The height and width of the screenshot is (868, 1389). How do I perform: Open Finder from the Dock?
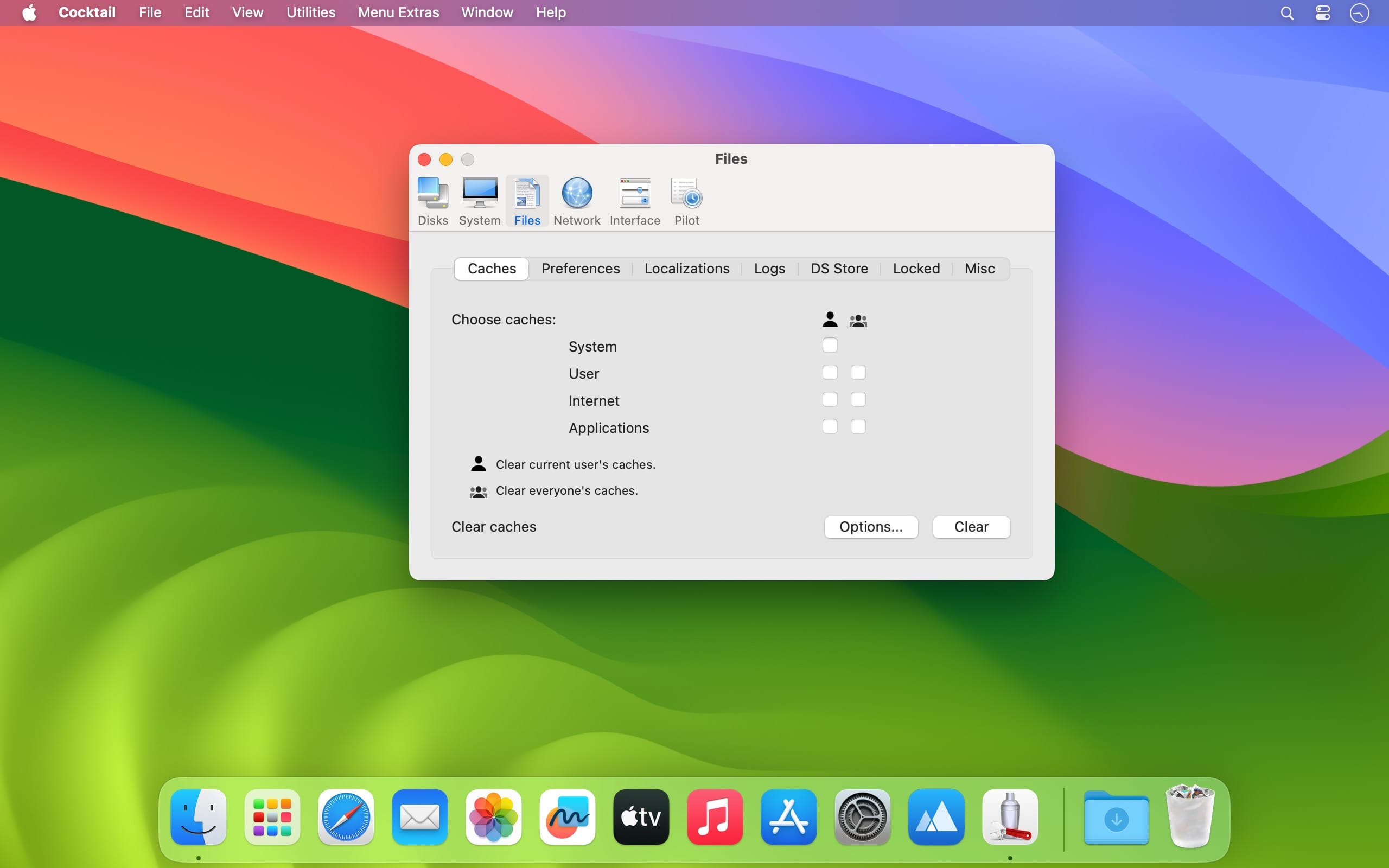point(199,817)
